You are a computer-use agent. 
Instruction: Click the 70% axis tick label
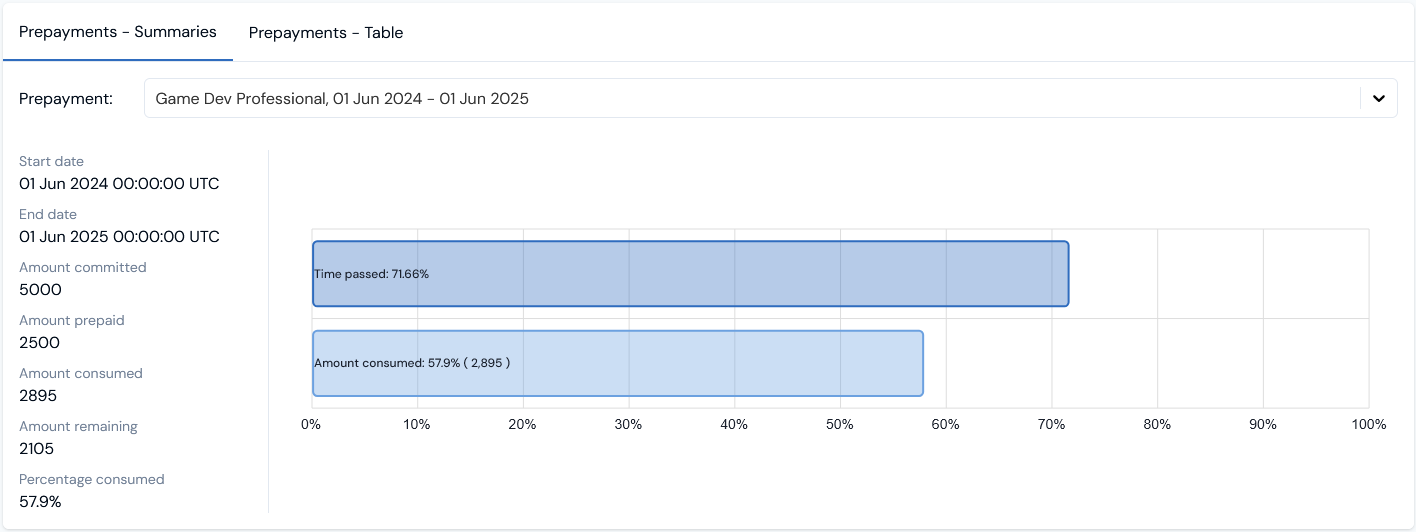click(x=1051, y=424)
